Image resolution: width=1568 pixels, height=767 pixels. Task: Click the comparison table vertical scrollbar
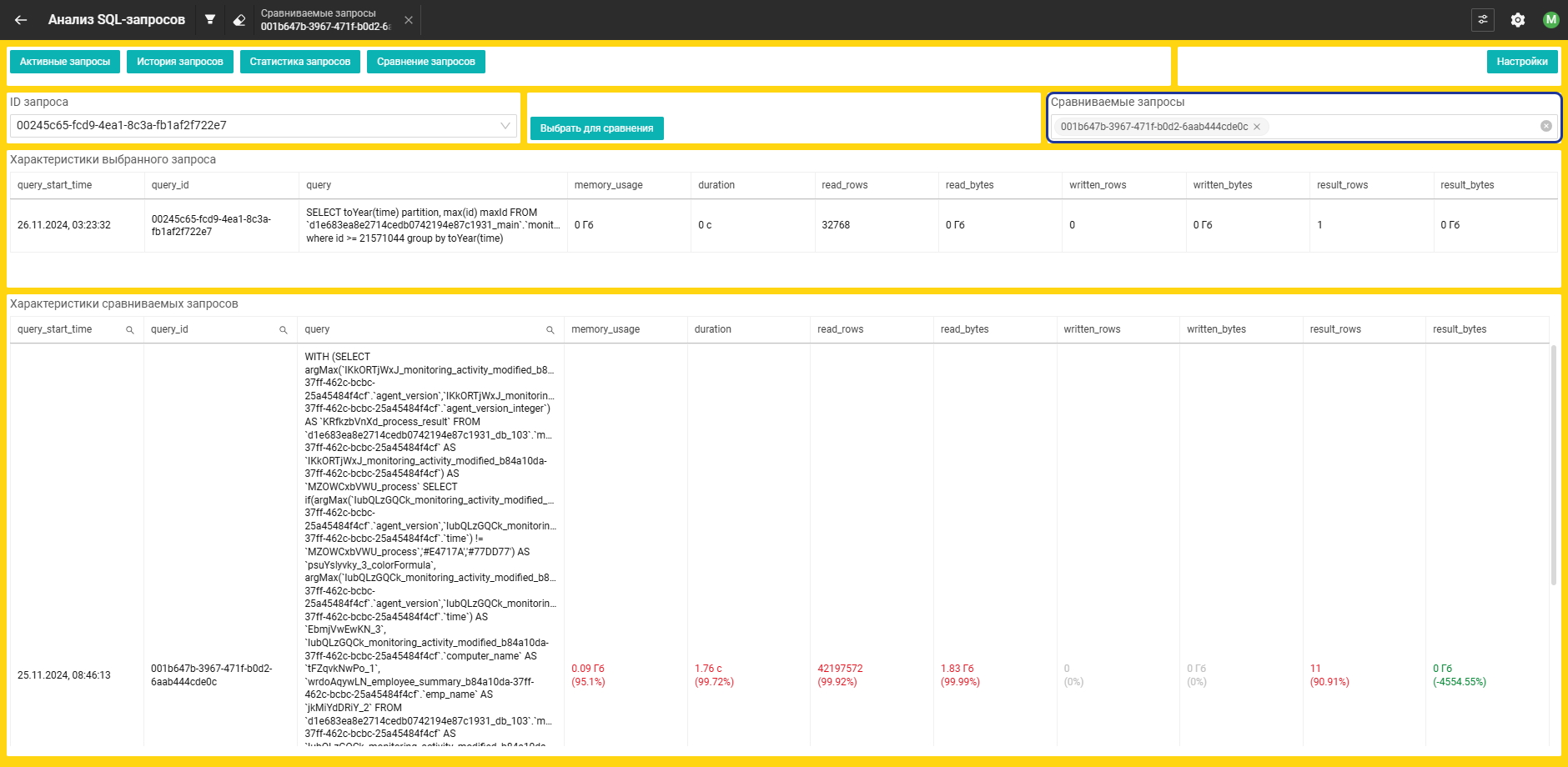tap(1554, 465)
